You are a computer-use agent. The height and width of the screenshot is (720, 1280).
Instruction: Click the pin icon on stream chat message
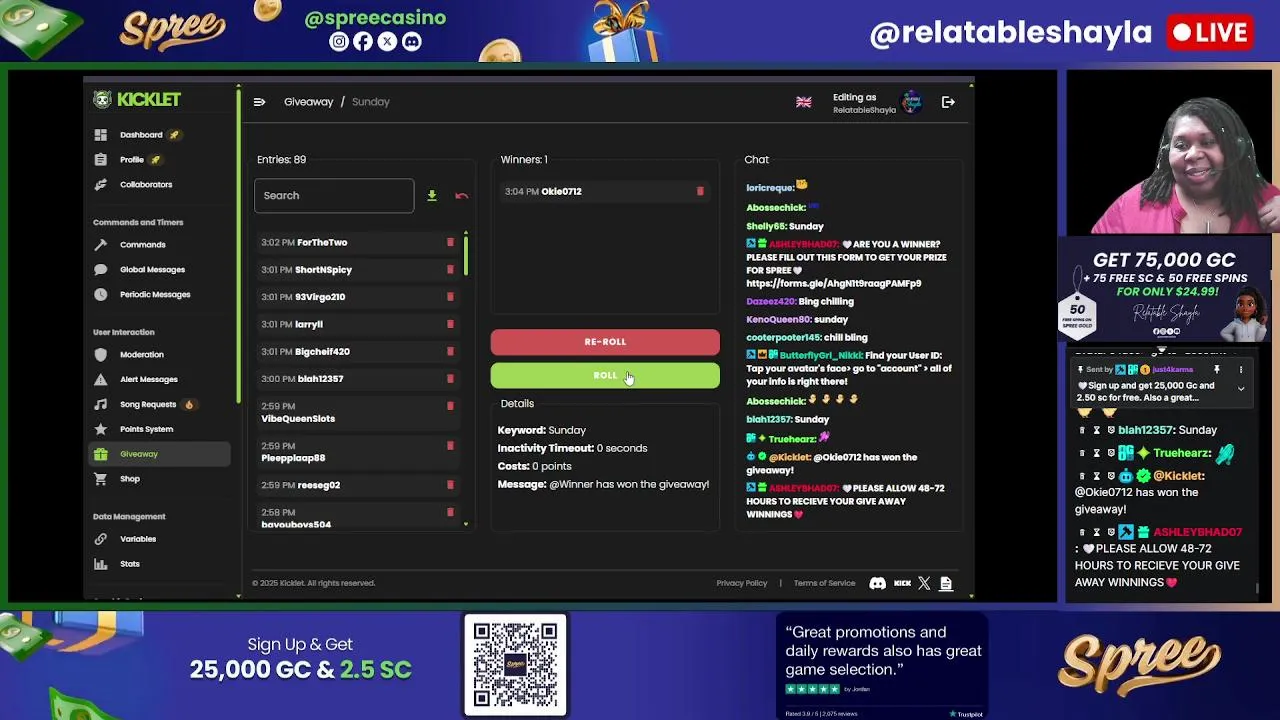point(1217,370)
